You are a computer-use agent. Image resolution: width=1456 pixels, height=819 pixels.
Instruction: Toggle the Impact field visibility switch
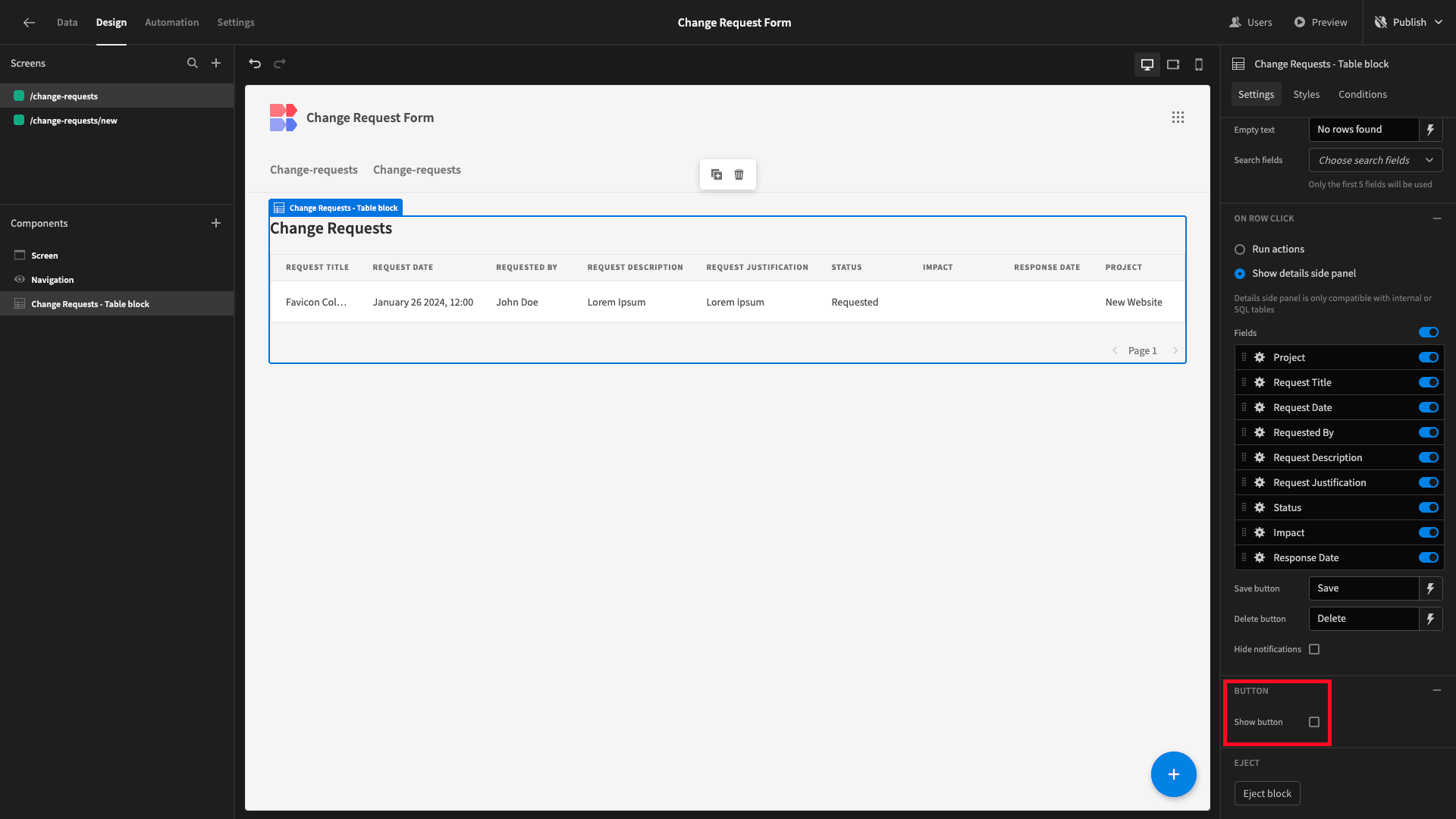pyautogui.click(x=1428, y=532)
